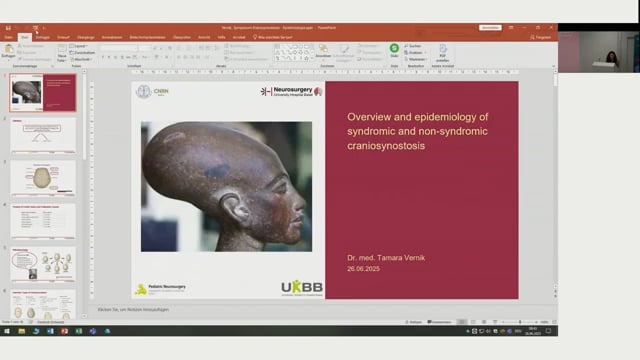This screenshot has height=360, width=640.
Task: Click the green Slido icon
Action: (x=394, y=49)
